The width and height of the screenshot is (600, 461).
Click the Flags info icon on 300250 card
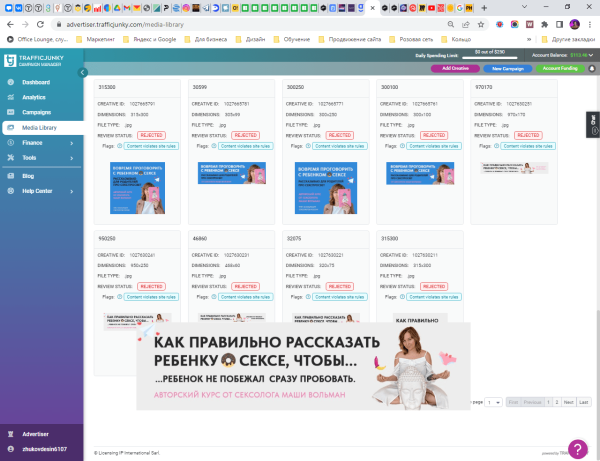point(308,146)
